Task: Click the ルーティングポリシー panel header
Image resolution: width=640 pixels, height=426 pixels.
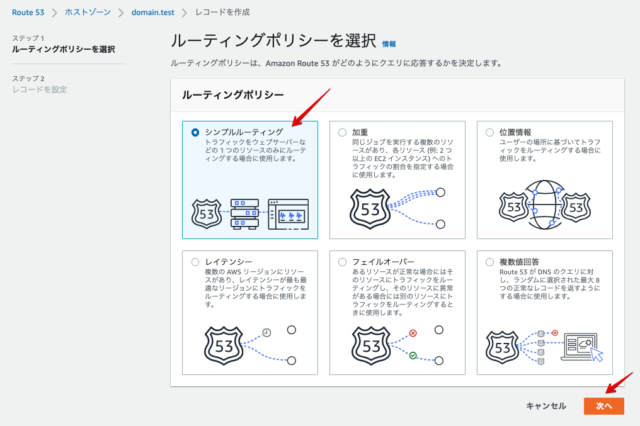Action: 233,95
